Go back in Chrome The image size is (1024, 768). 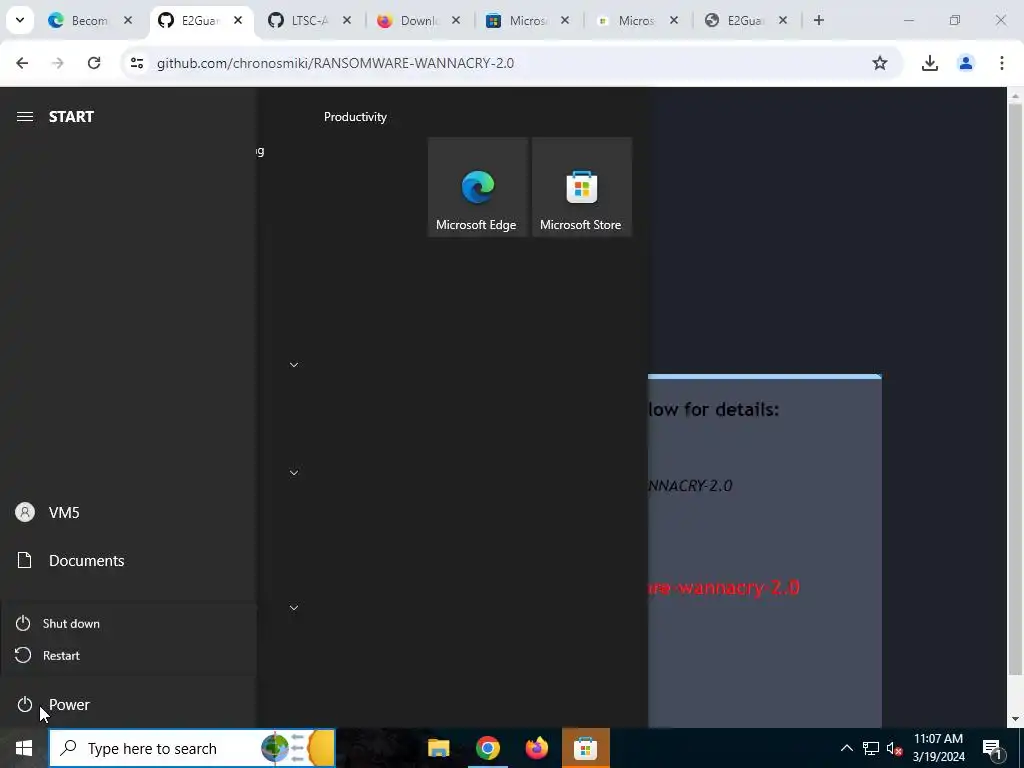click(x=22, y=63)
